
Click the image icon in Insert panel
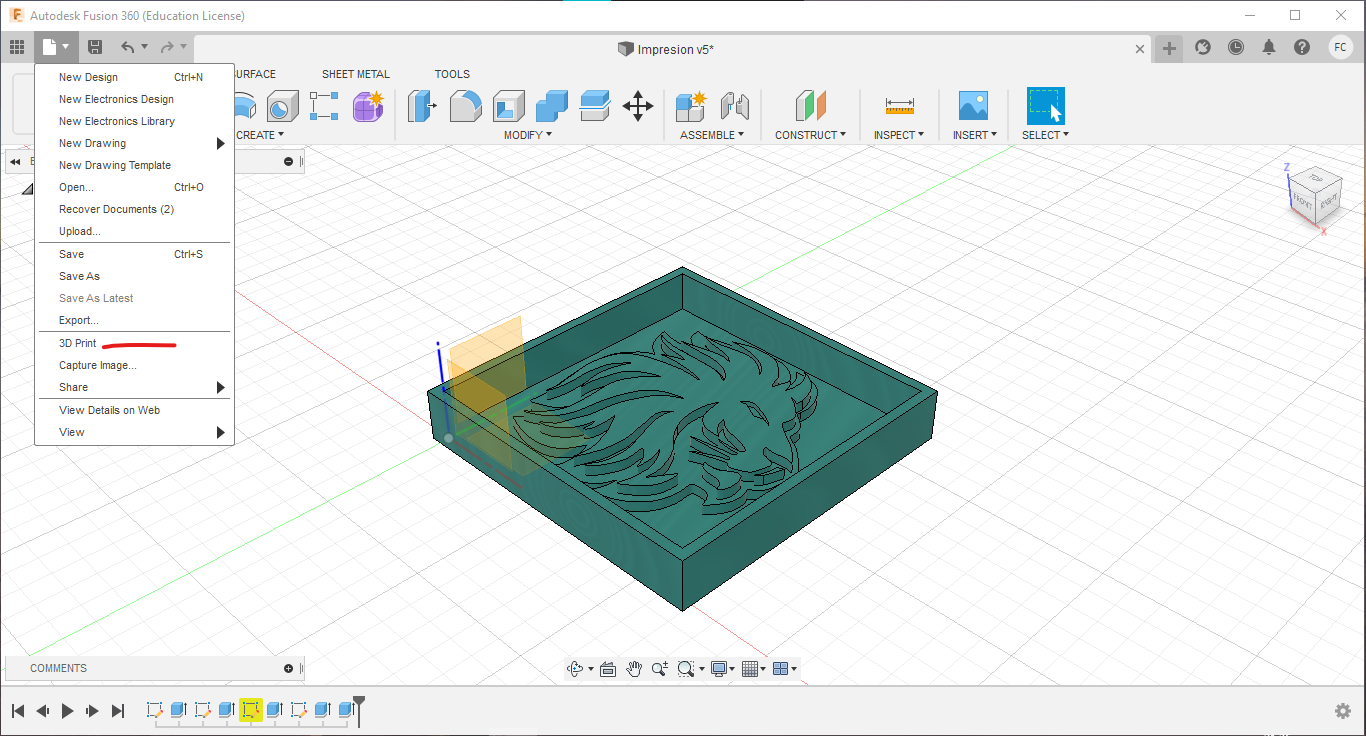pyautogui.click(x=973, y=105)
